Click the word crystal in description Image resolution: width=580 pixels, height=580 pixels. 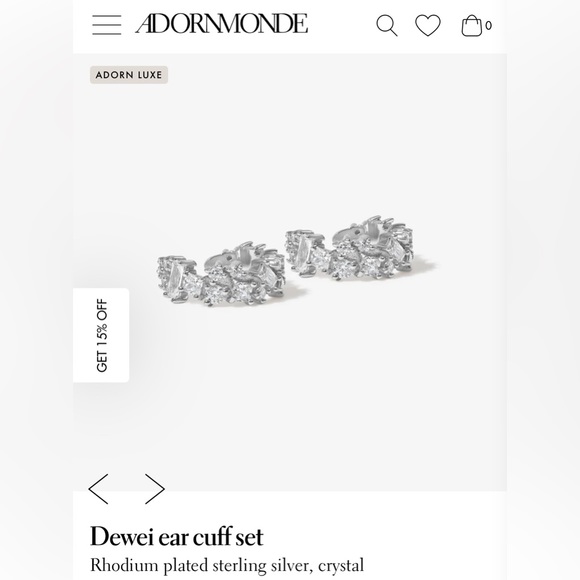(341, 566)
